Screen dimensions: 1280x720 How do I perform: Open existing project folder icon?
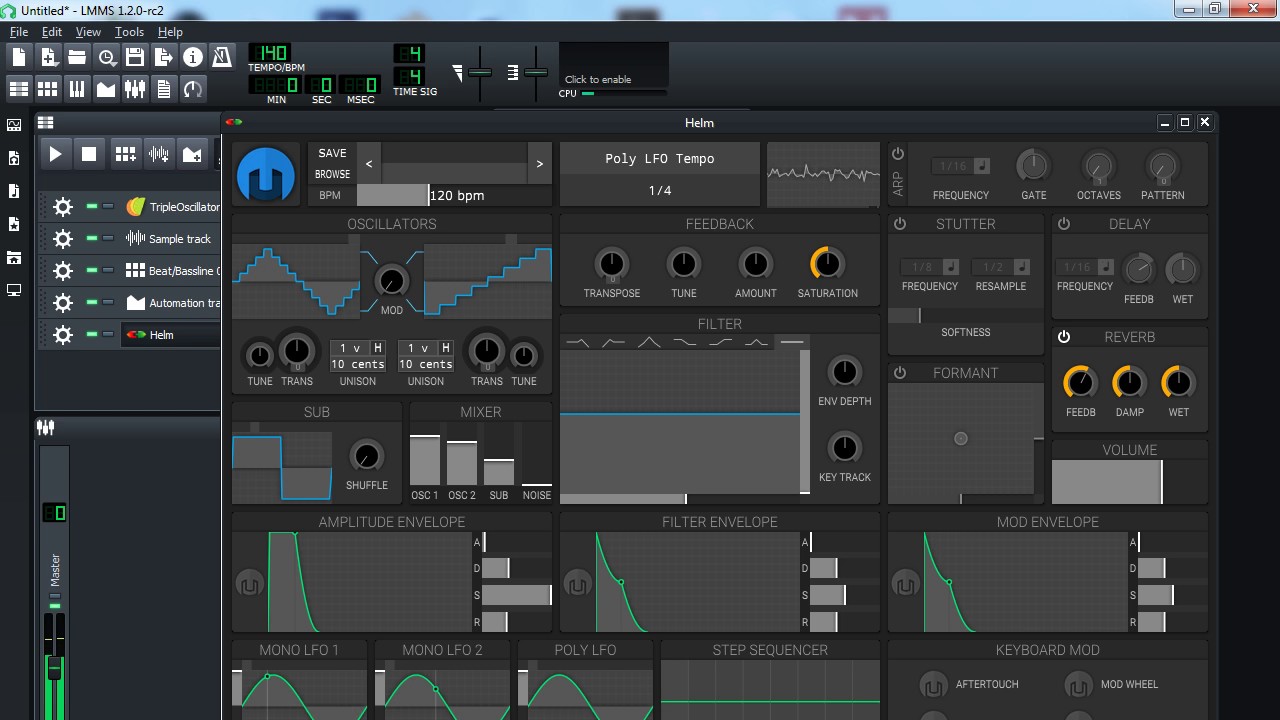click(x=77, y=57)
